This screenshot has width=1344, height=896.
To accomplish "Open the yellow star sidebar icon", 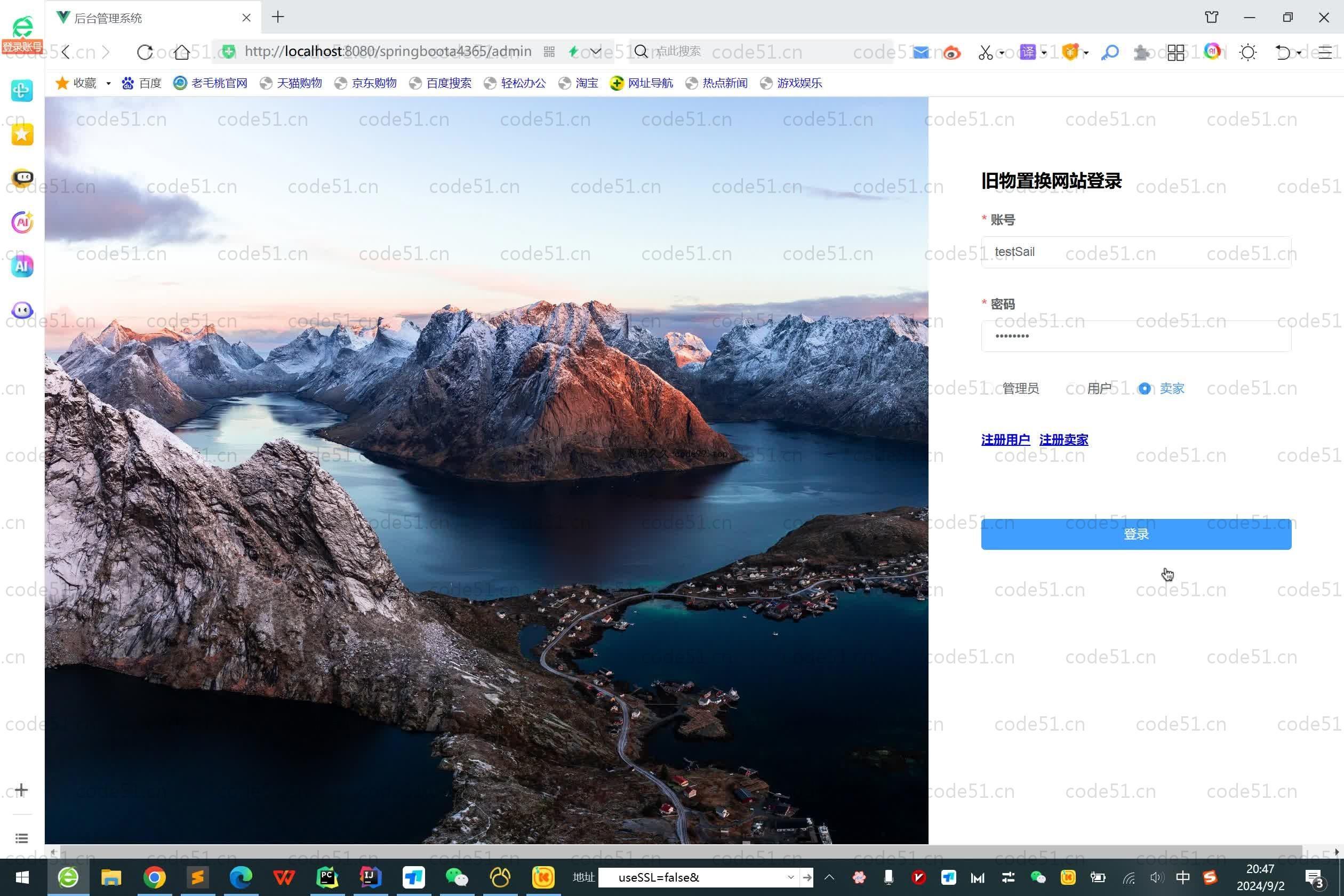I will coord(22,135).
